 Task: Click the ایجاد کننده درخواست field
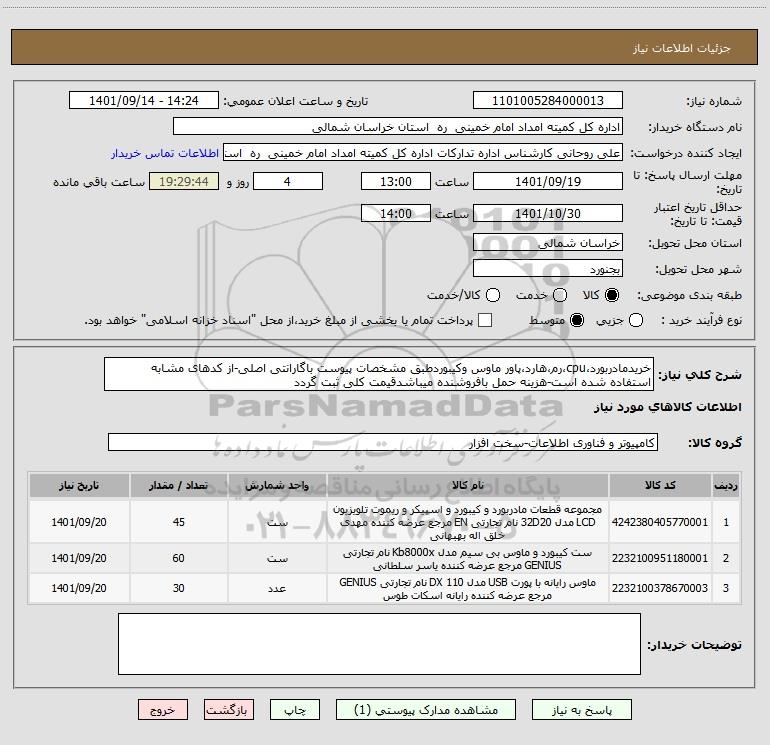click(423, 153)
